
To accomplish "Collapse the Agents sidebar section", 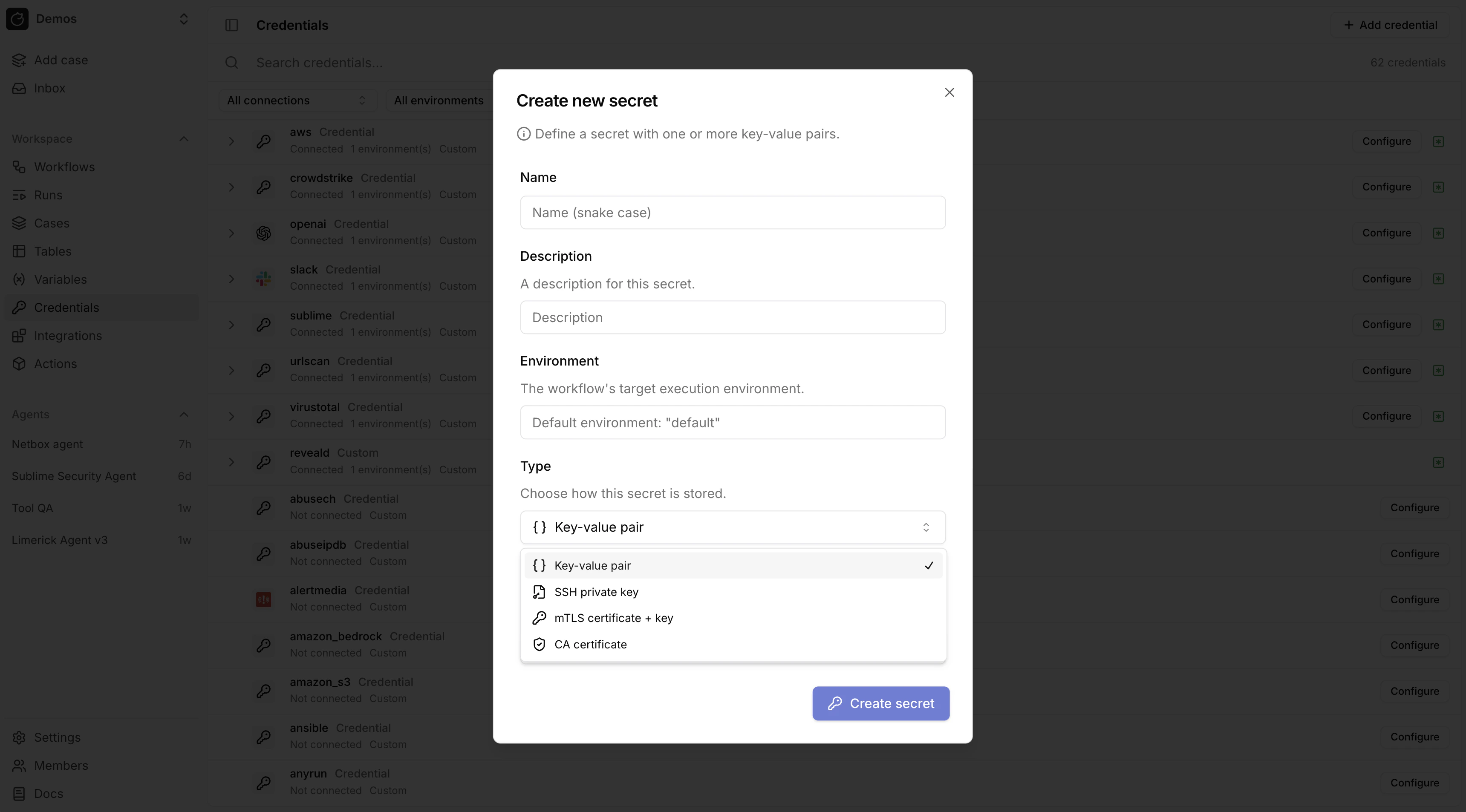I will click(183, 414).
